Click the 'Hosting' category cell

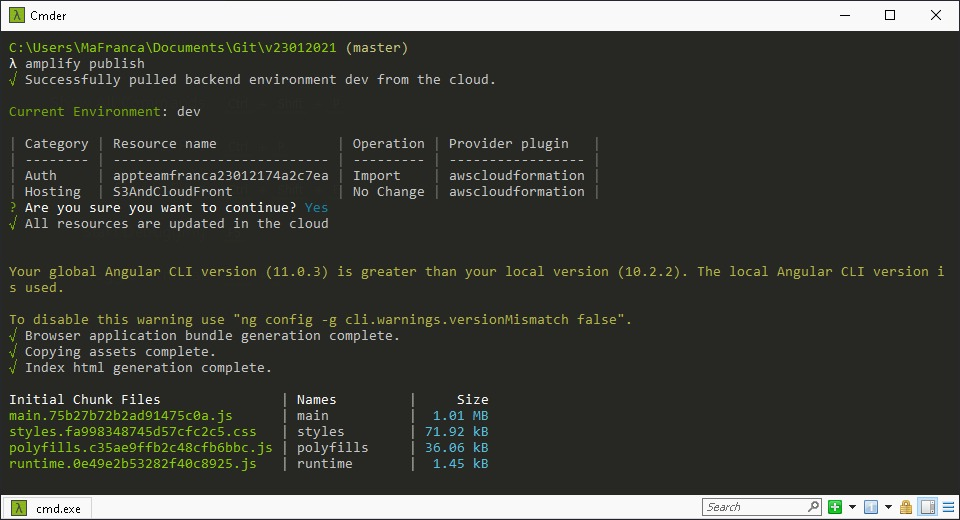(x=53, y=192)
